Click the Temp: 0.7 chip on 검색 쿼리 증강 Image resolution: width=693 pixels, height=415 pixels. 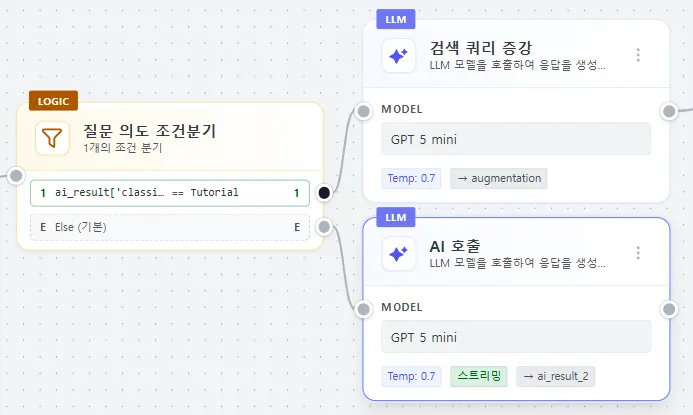pos(413,178)
